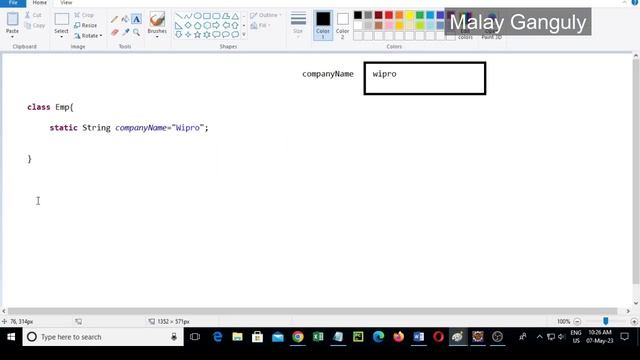This screenshot has width=640, height=360.
Task: Choose the Rounded rectangle shape
Action: click(216, 16)
